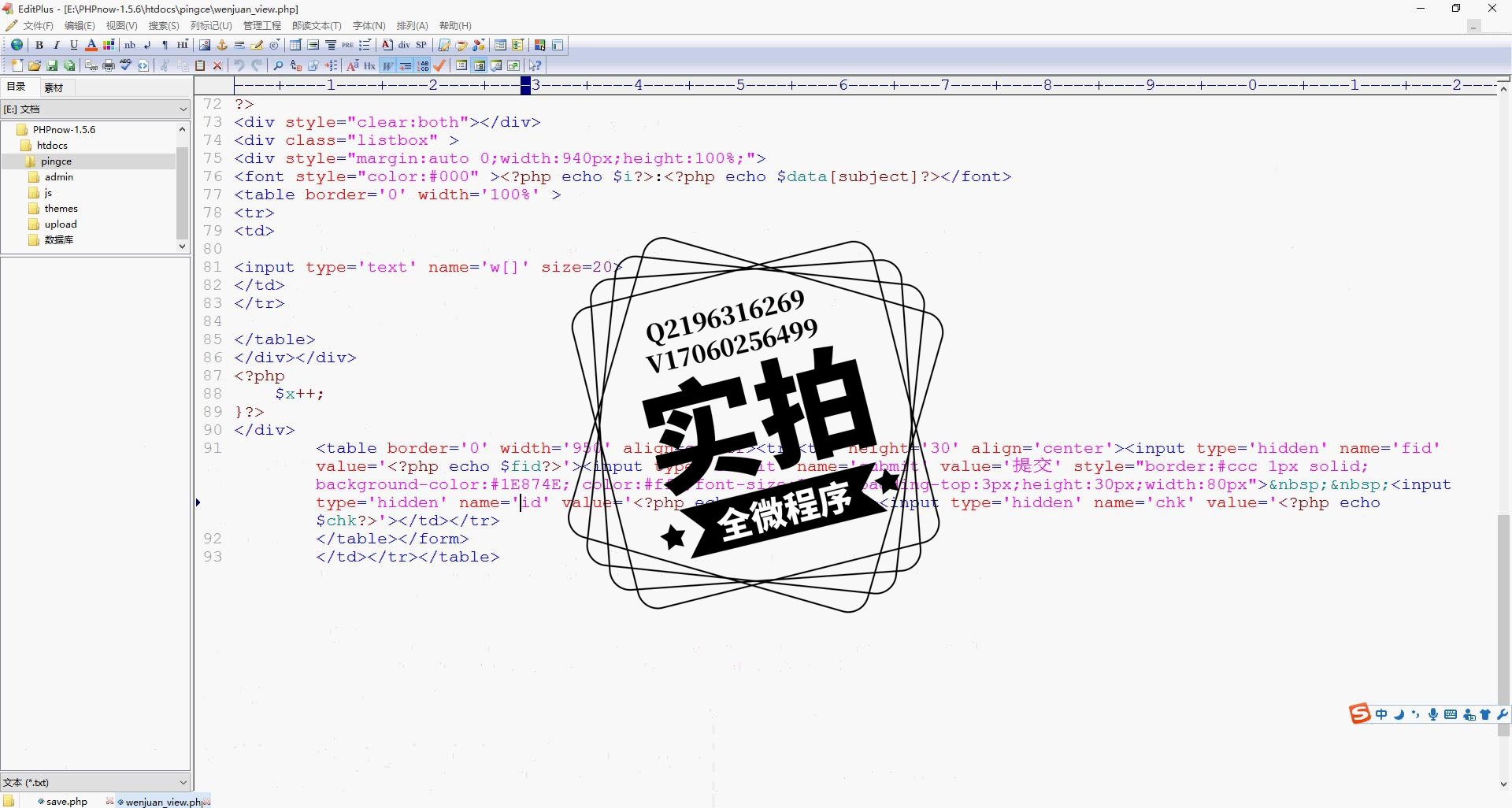Open the heading tag dropdown
1512x808 pixels.
click(183, 45)
